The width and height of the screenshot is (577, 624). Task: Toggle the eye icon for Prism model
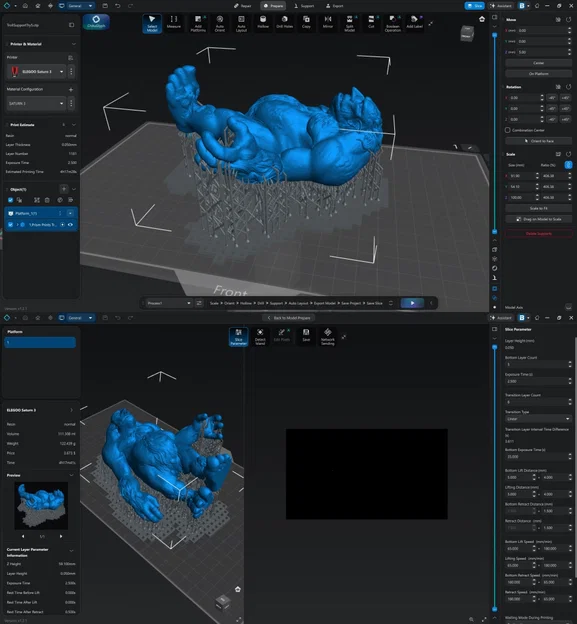pos(70,225)
